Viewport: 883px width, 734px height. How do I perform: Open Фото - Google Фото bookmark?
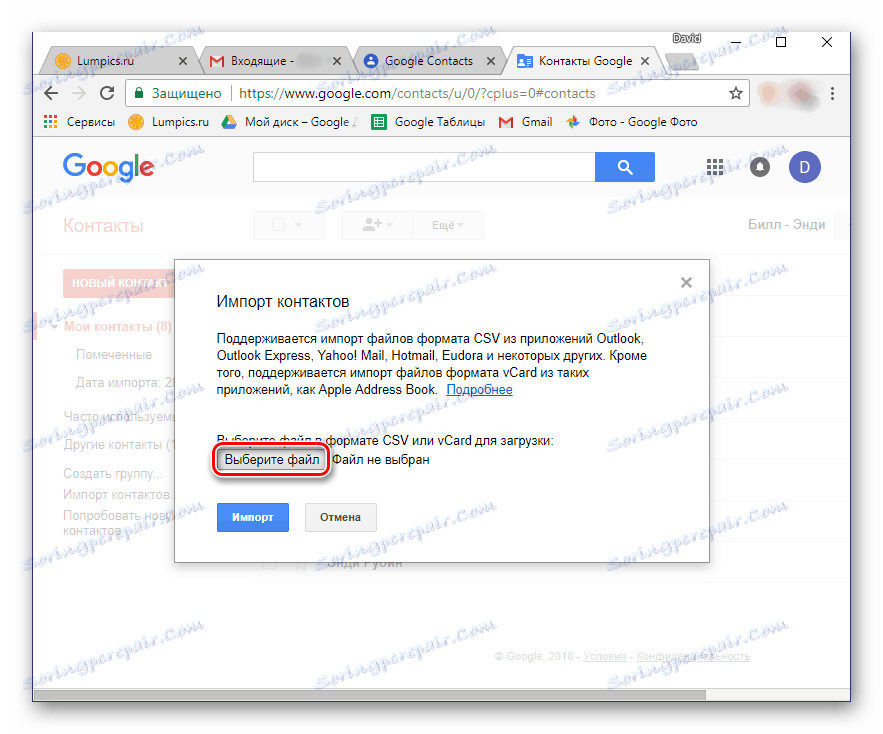pos(632,122)
